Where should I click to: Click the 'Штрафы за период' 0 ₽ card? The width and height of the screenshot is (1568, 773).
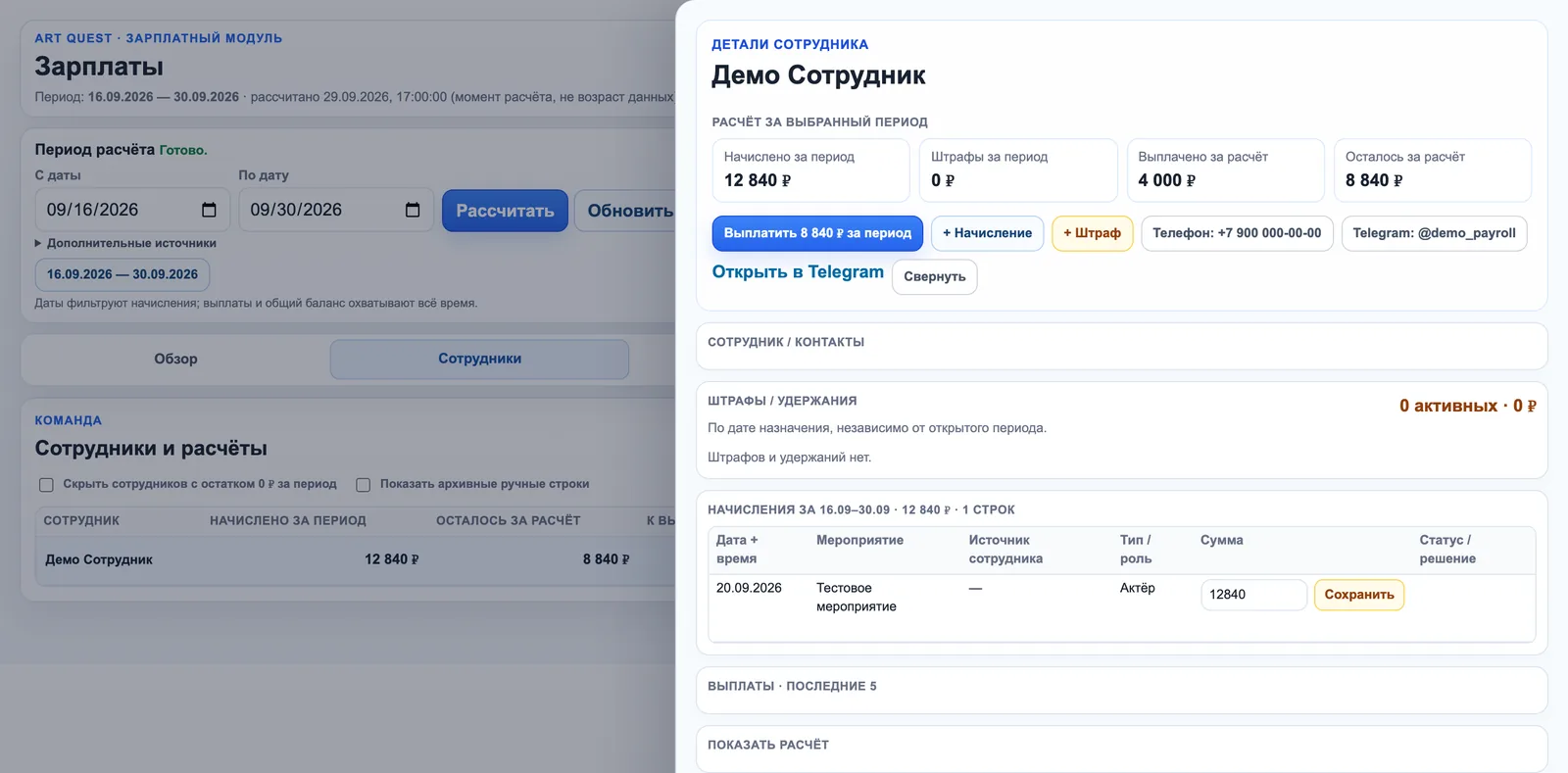pyautogui.click(x=1018, y=169)
